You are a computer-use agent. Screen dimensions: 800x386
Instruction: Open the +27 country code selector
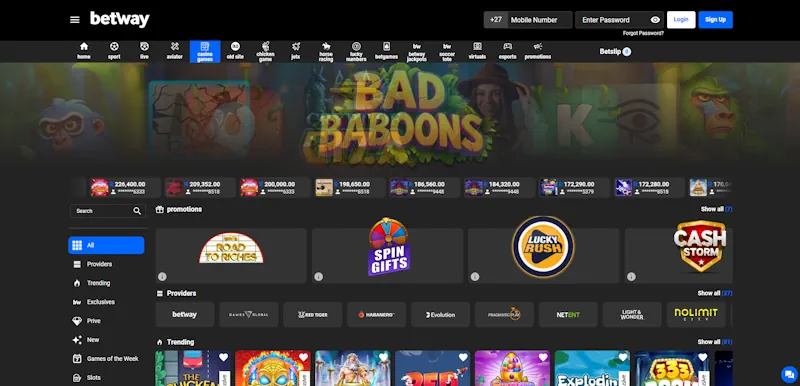tap(495, 20)
